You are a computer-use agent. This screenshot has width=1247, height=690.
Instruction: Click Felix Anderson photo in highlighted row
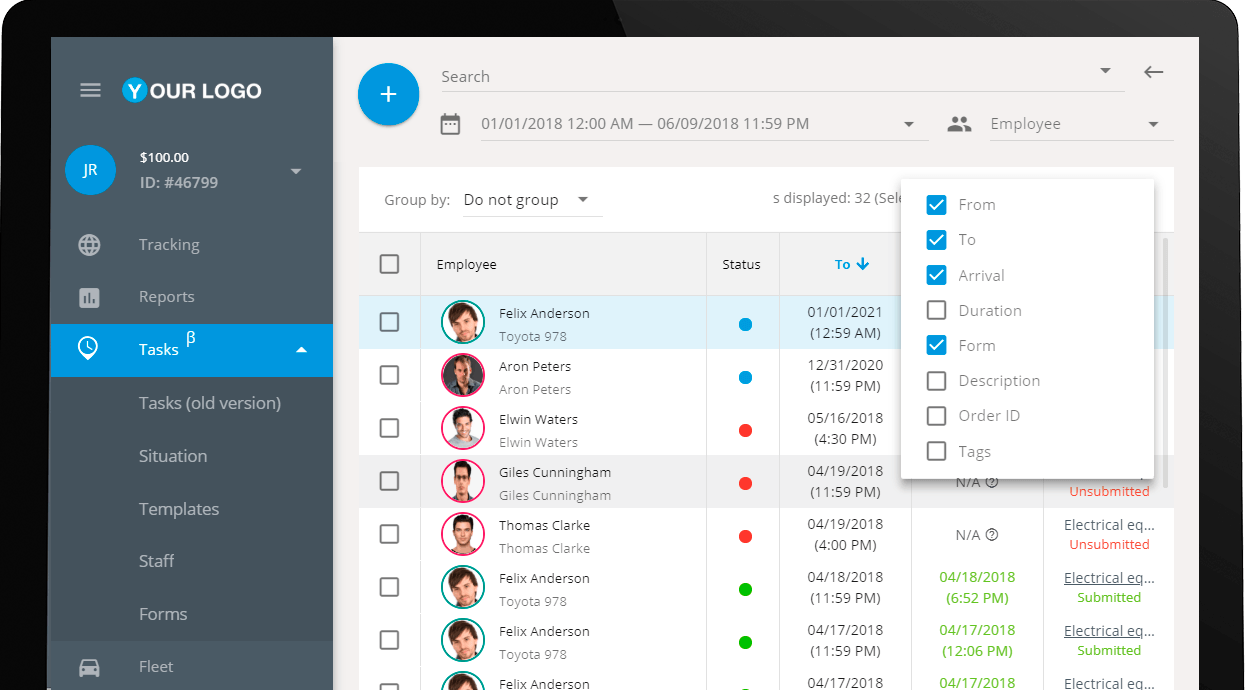(x=463, y=322)
